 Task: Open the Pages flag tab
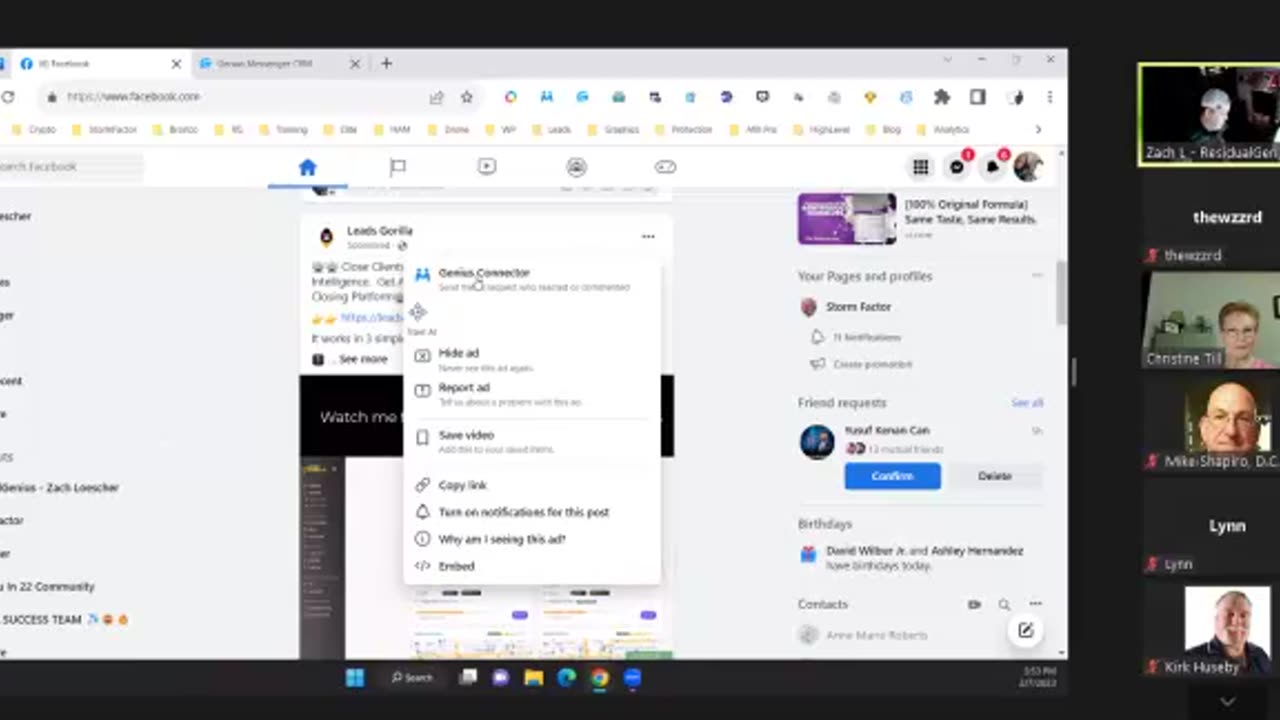[x=397, y=167]
